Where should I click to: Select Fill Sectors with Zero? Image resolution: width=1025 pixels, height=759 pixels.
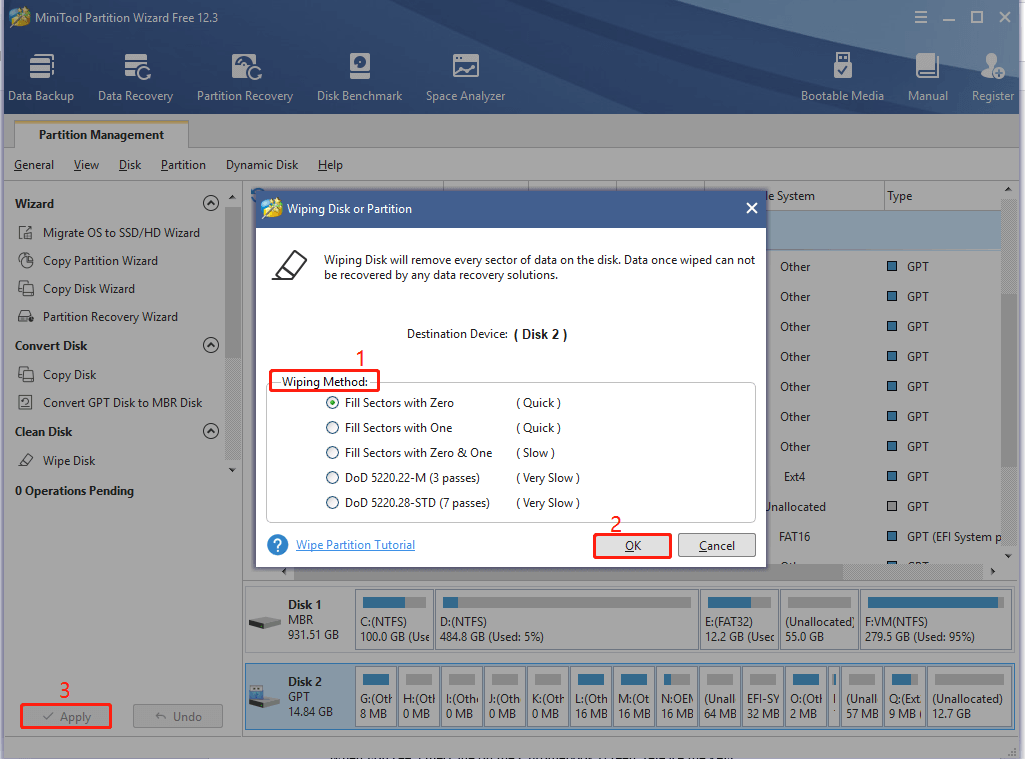[333, 403]
